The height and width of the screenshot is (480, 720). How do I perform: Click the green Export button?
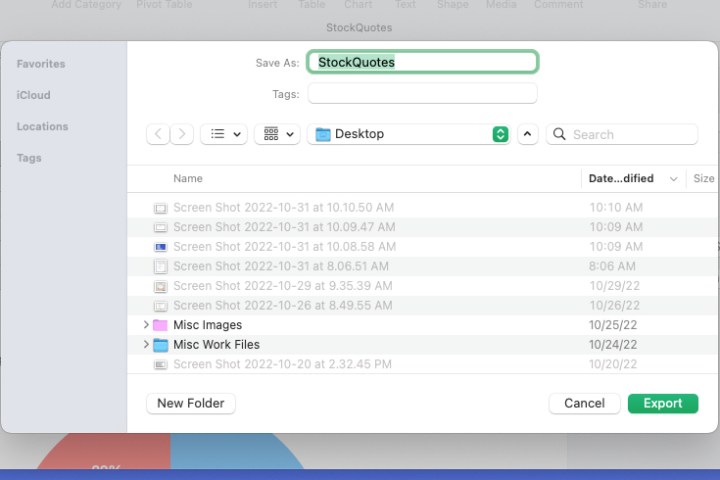click(x=662, y=403)
